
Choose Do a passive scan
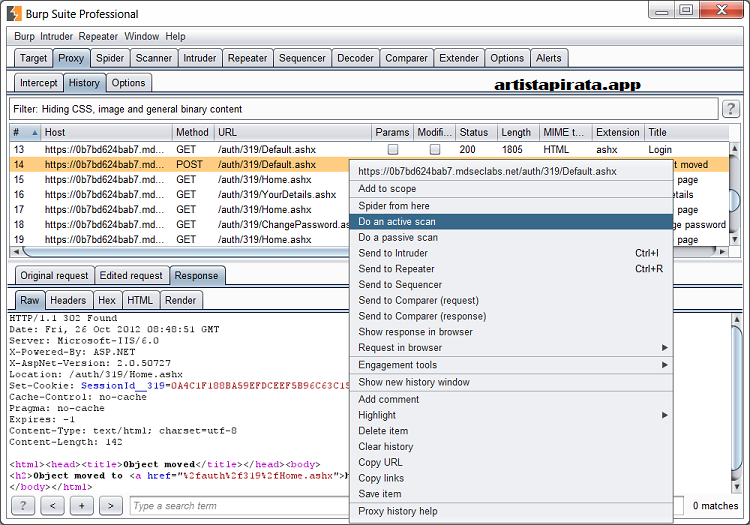click(511, 237)
